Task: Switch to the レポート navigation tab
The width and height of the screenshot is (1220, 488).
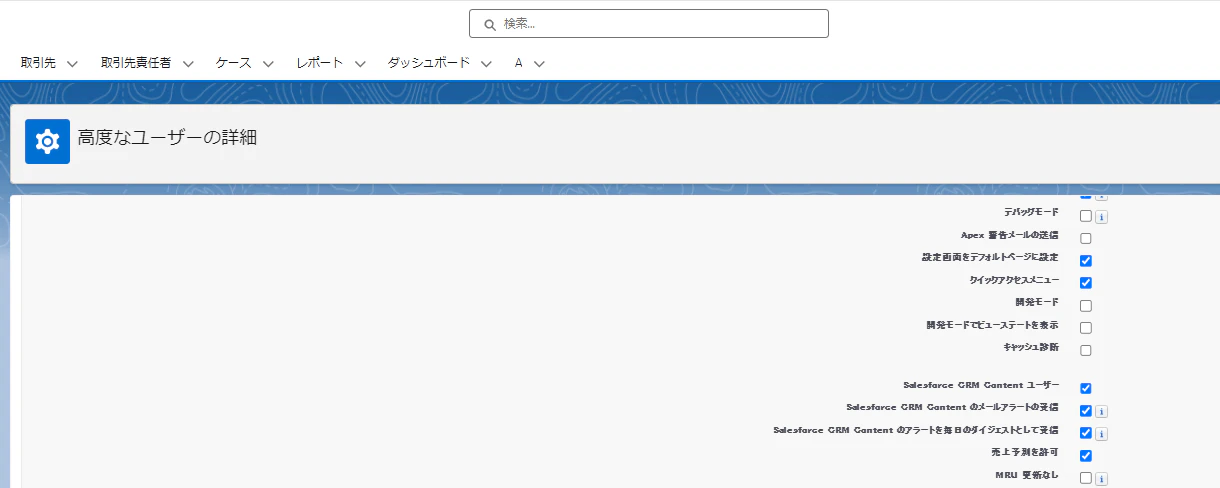Action: (x=320, y=62)
